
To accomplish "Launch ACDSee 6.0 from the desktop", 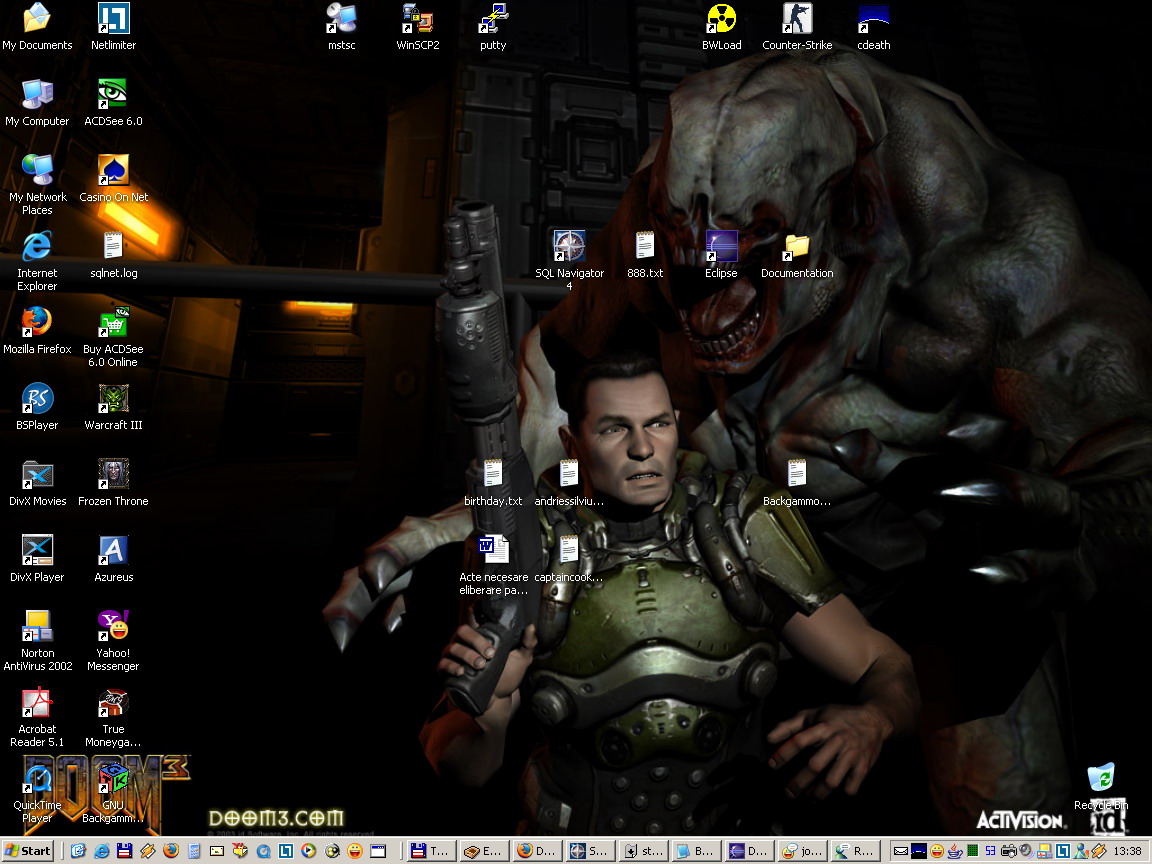I will 113,103.
